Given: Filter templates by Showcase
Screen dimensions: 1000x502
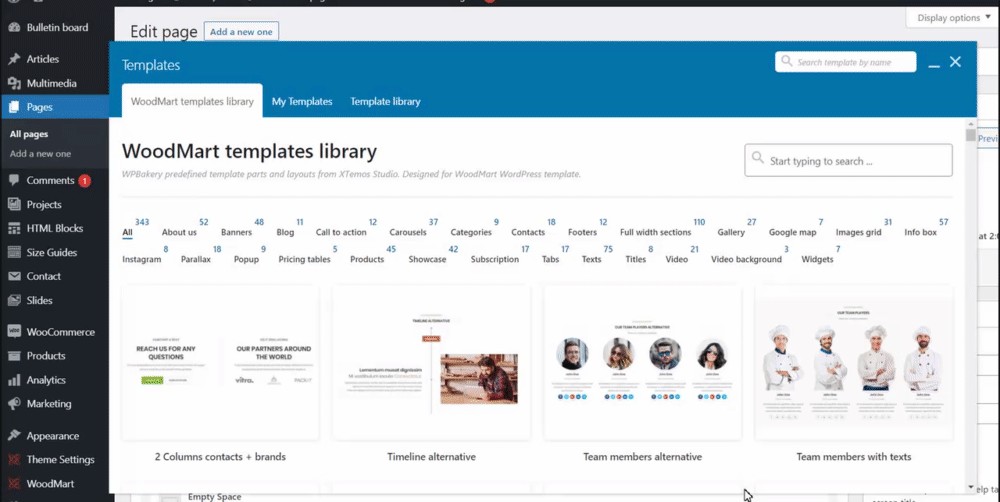Looking at the screenshot, I should point(427,260).
